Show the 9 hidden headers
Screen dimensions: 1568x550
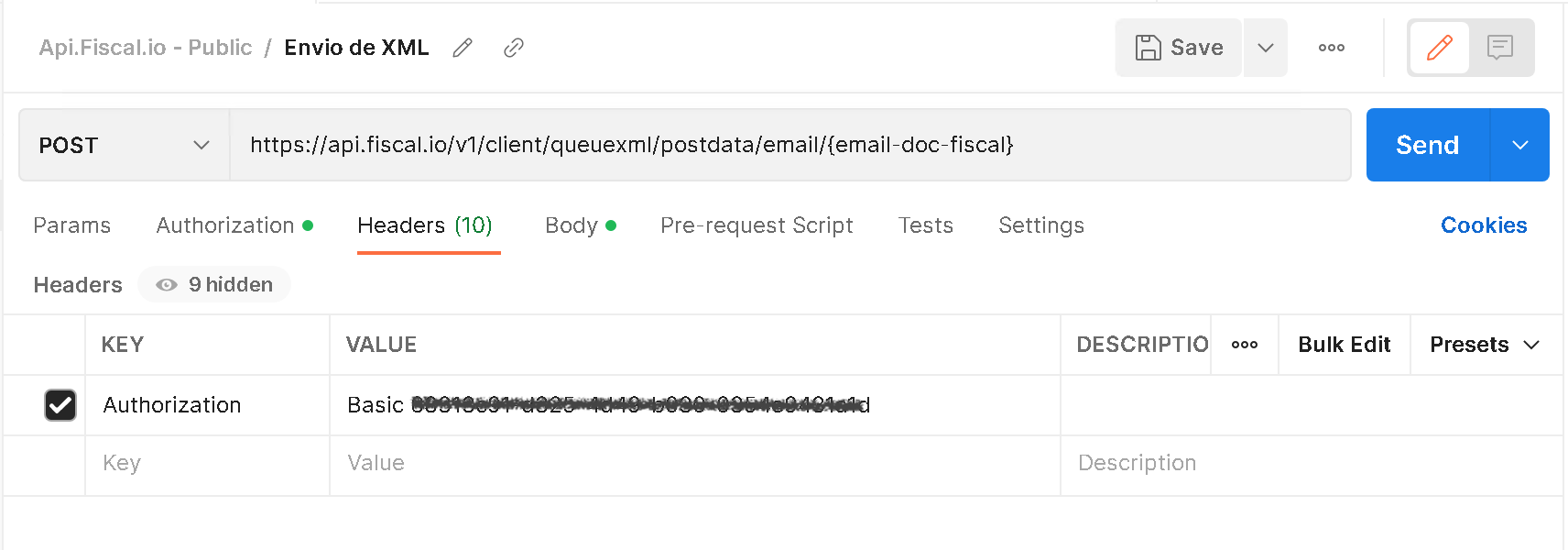[214, 284]
